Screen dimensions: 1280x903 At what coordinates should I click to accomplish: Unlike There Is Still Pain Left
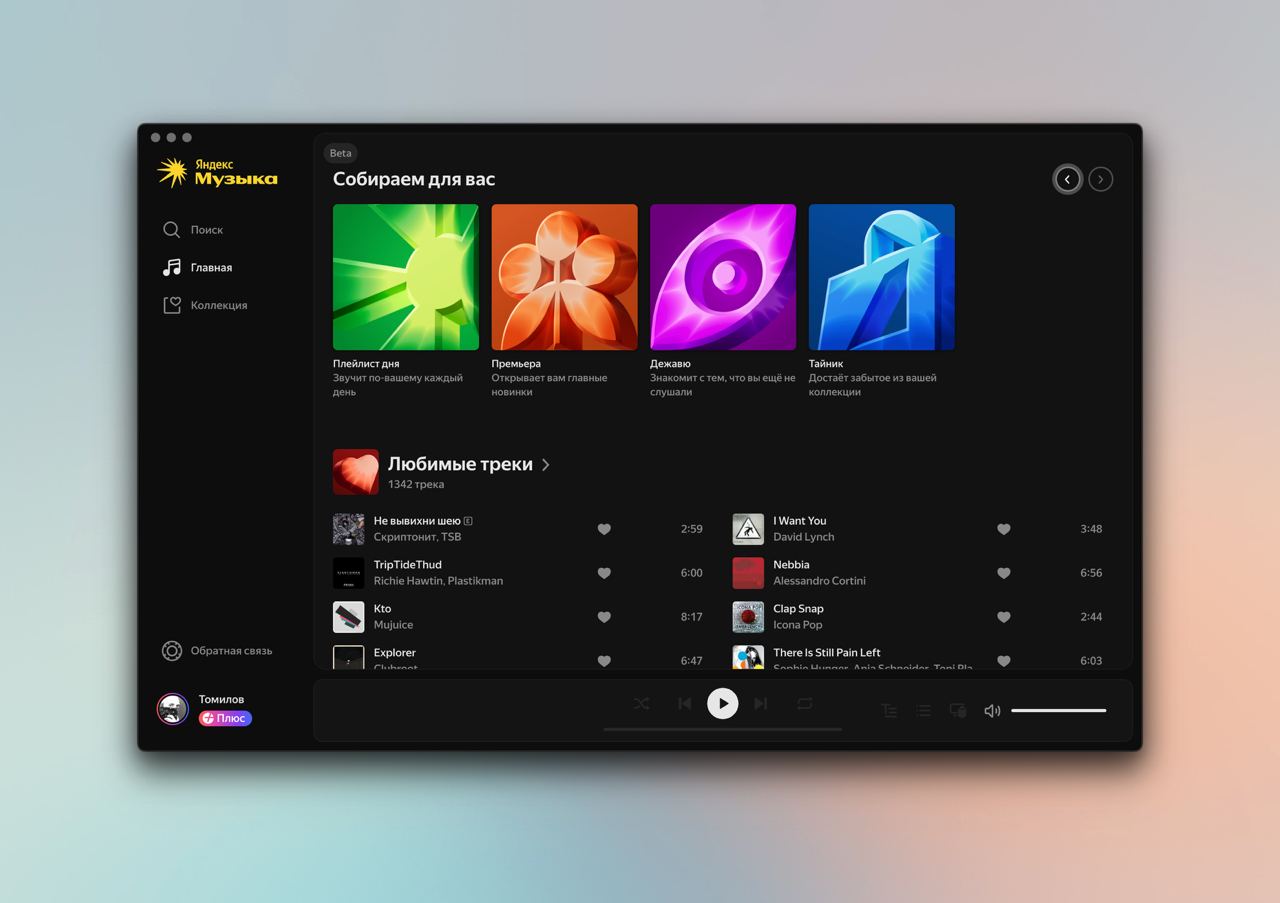pyautogui.click(x=1004, y=661)
